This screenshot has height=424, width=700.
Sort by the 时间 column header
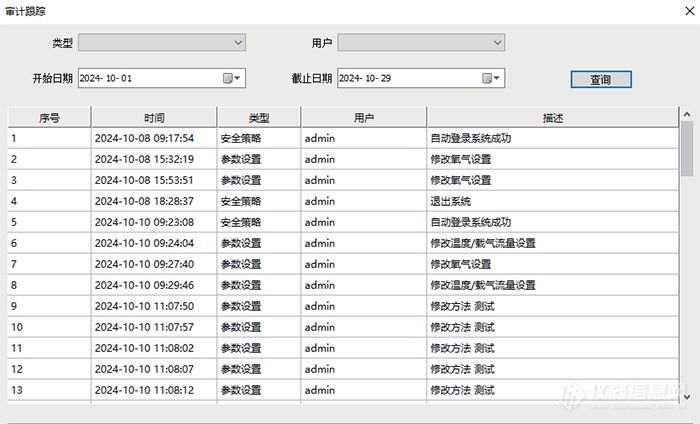(x=153, y=118)
